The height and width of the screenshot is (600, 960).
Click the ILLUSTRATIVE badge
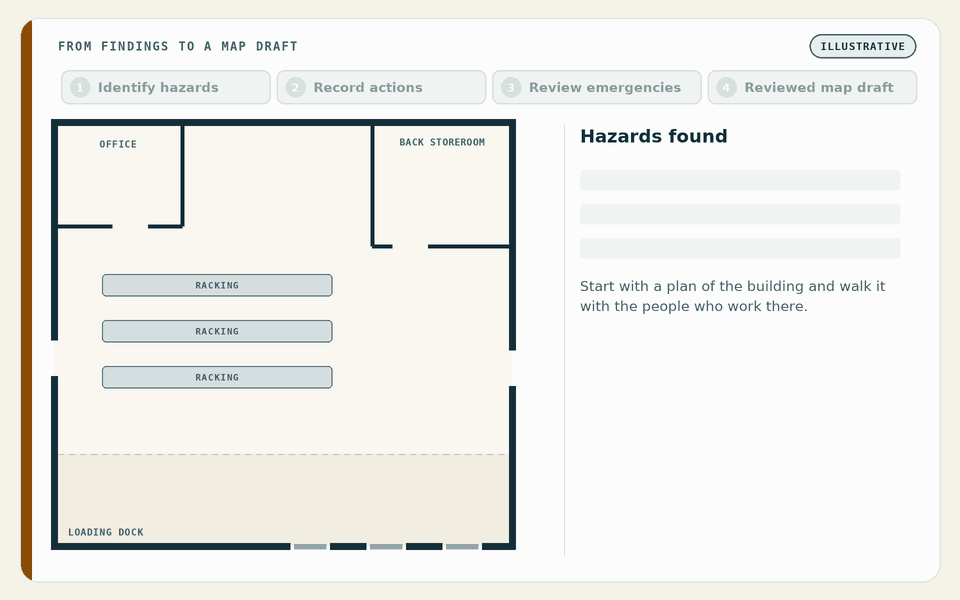(x=862, y=47)
